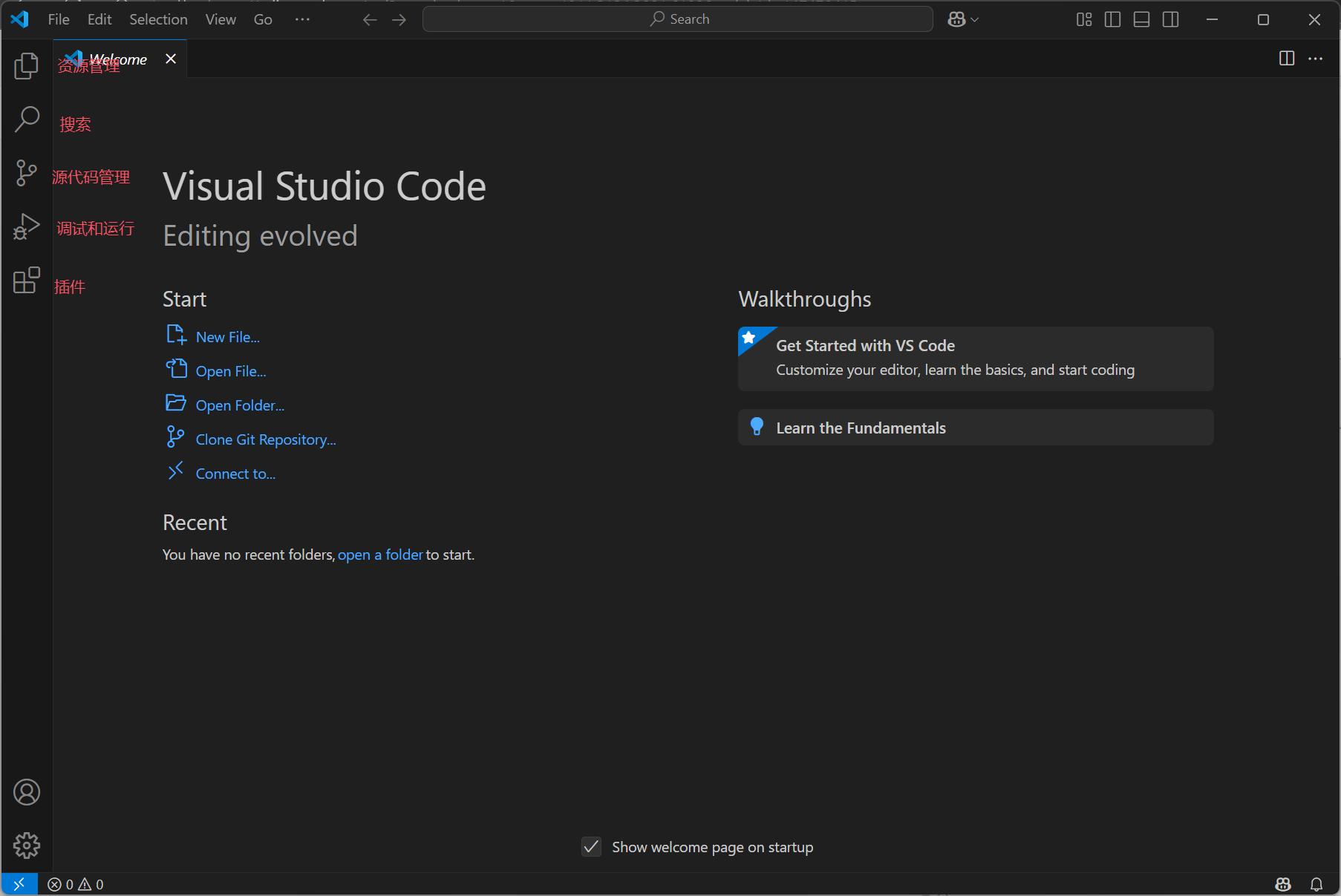Image resolution: width=1341 pixels, height=896 pixels.
Task: Toggle the bottom Panel visibility
Action: 1142,19
